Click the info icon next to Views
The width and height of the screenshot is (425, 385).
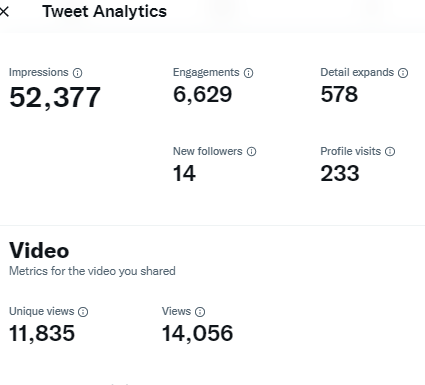[x=200, y=312]
